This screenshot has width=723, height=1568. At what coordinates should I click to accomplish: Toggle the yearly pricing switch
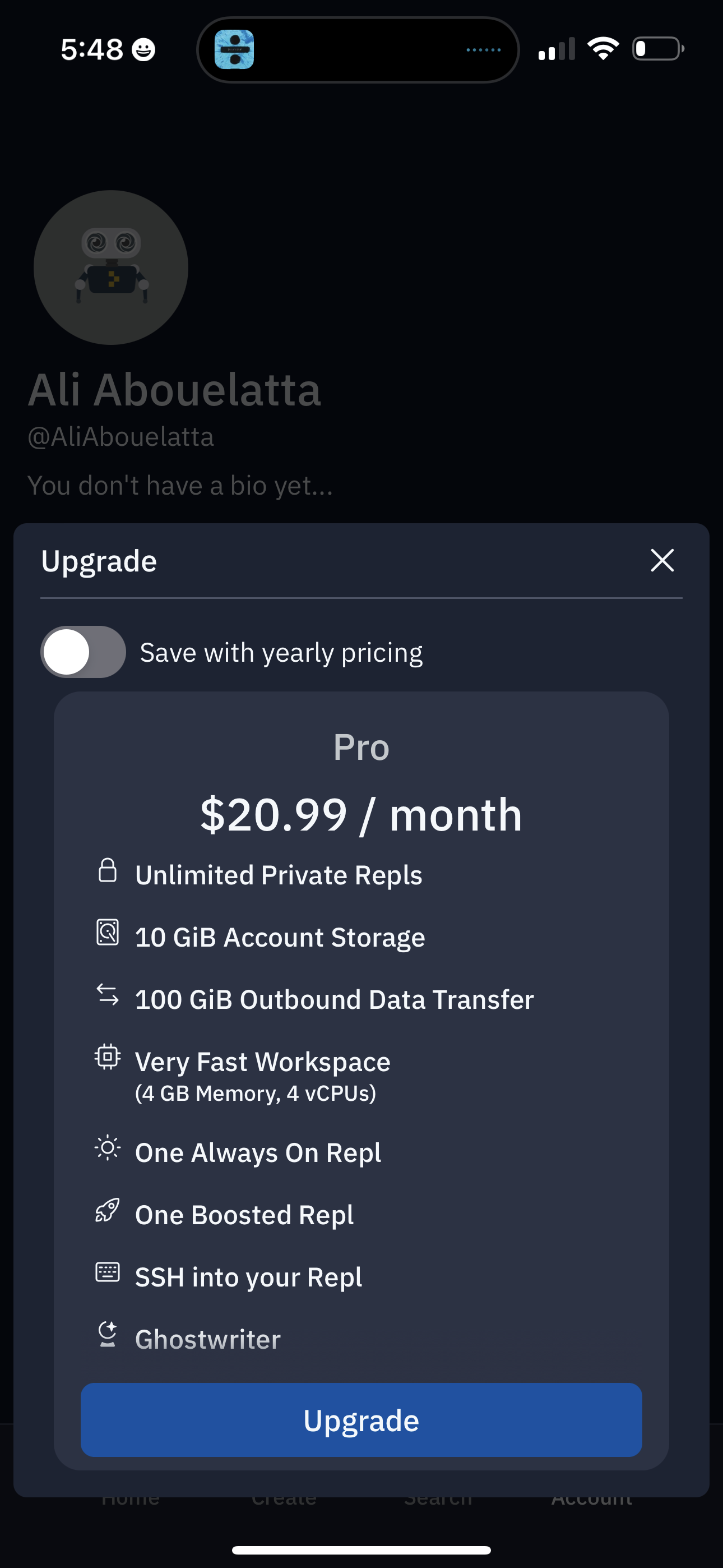(x=84, y=652)
